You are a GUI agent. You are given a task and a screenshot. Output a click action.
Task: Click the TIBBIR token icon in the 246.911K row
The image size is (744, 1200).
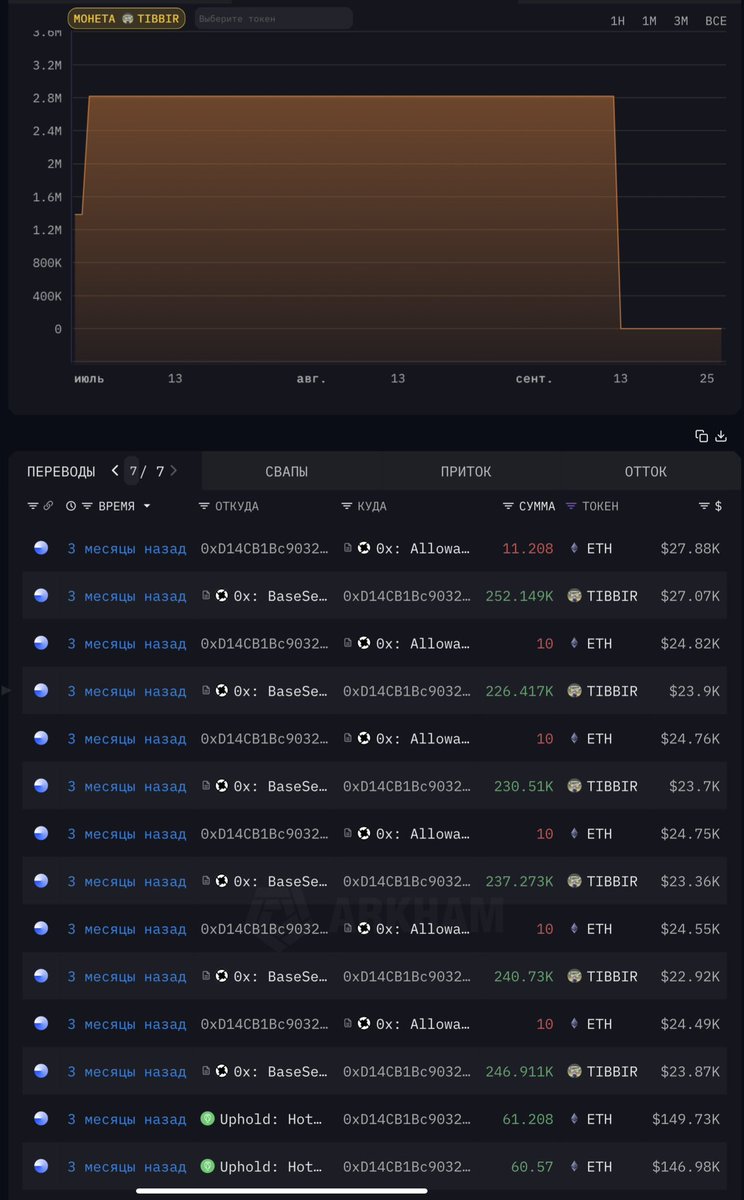(x=574, y=1071)
